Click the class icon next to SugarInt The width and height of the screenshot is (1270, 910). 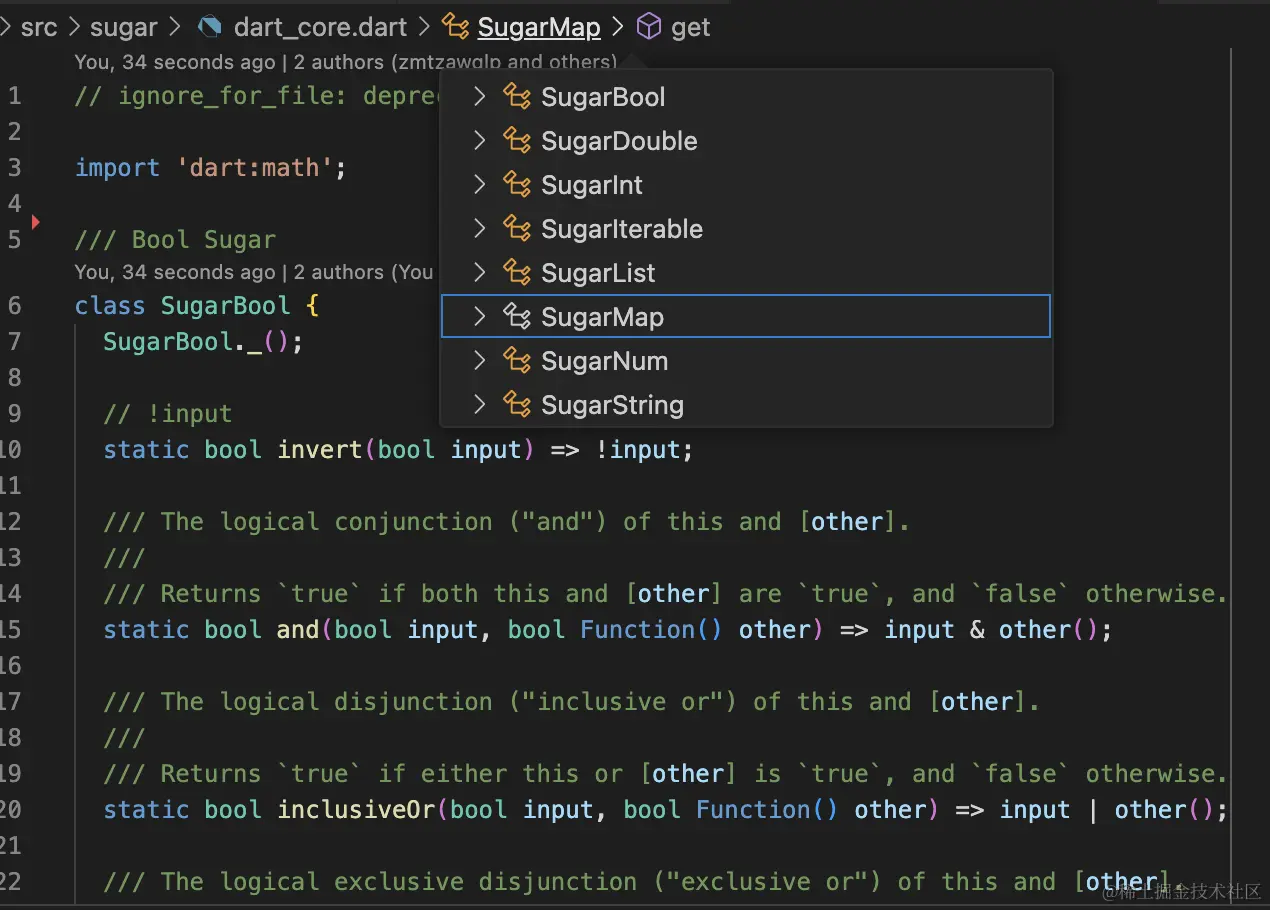pyautogui.click(x=517, y=185)
